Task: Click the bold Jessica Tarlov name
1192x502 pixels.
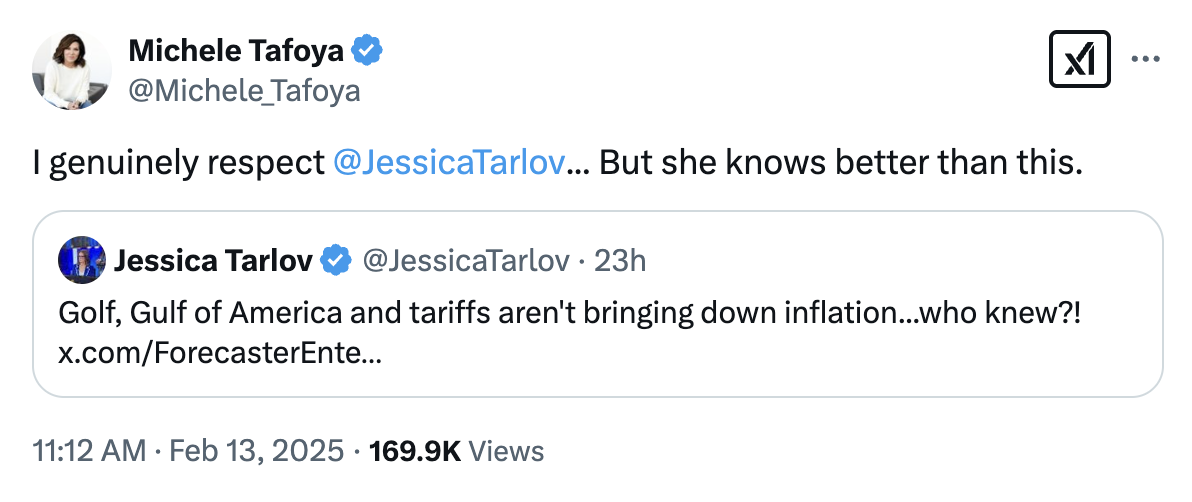Action: (x=215, y=261)
